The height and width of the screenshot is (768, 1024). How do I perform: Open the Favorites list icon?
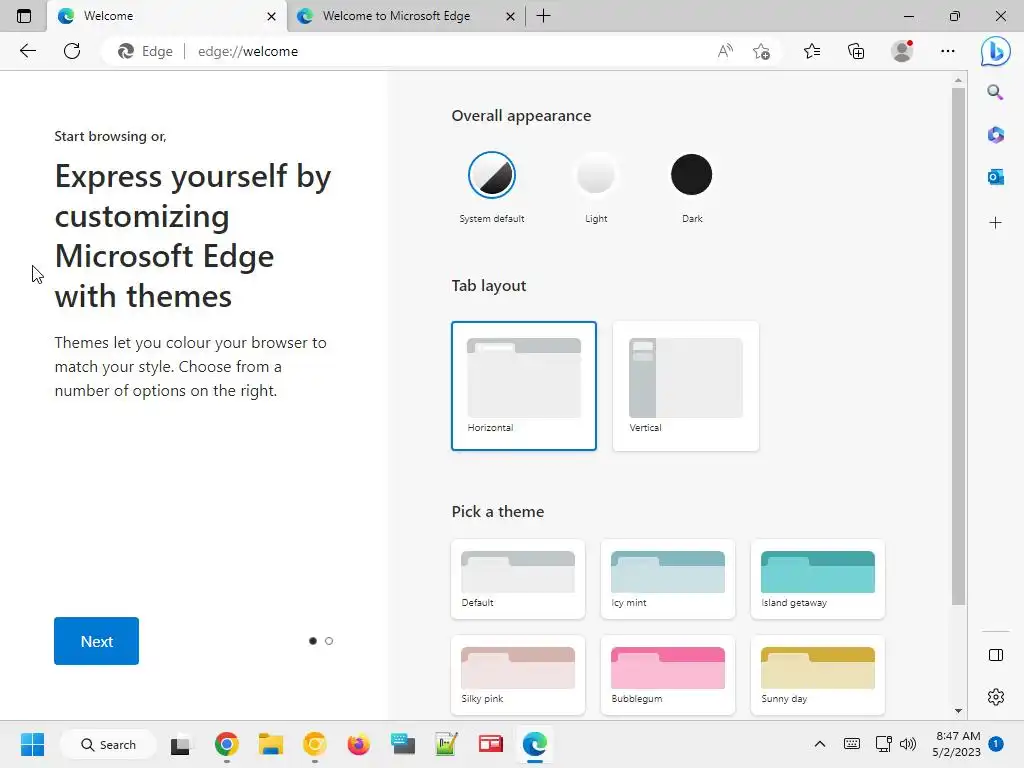pos(812,51)
